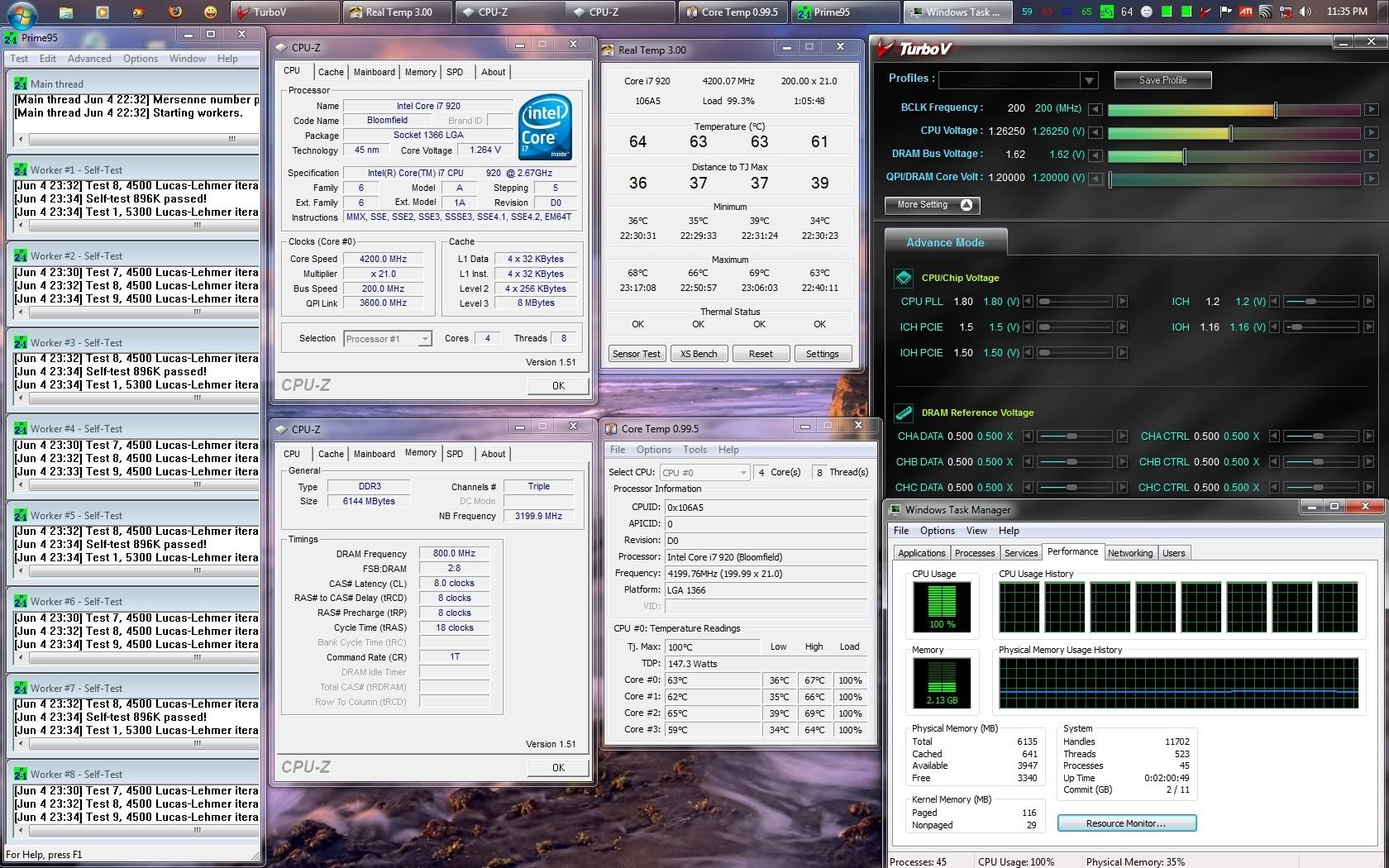Expand CPU-Z Processor #1 selection dropdown
This screenshot has width=1389, height=868.
424,339
